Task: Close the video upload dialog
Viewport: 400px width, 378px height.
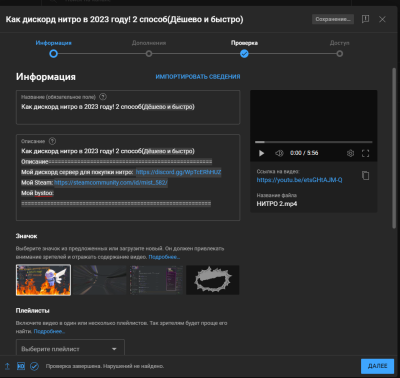Action: 382,19
